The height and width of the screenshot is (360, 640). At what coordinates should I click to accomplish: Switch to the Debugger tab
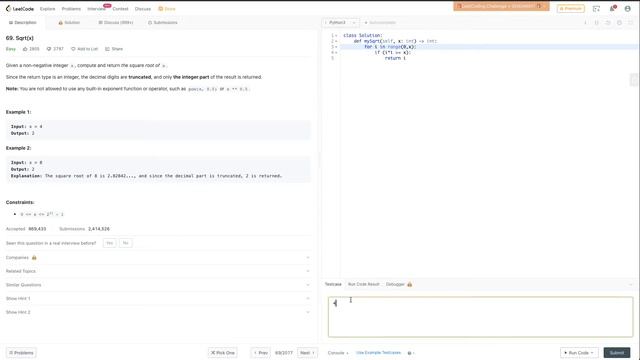(x=395, y=284)
